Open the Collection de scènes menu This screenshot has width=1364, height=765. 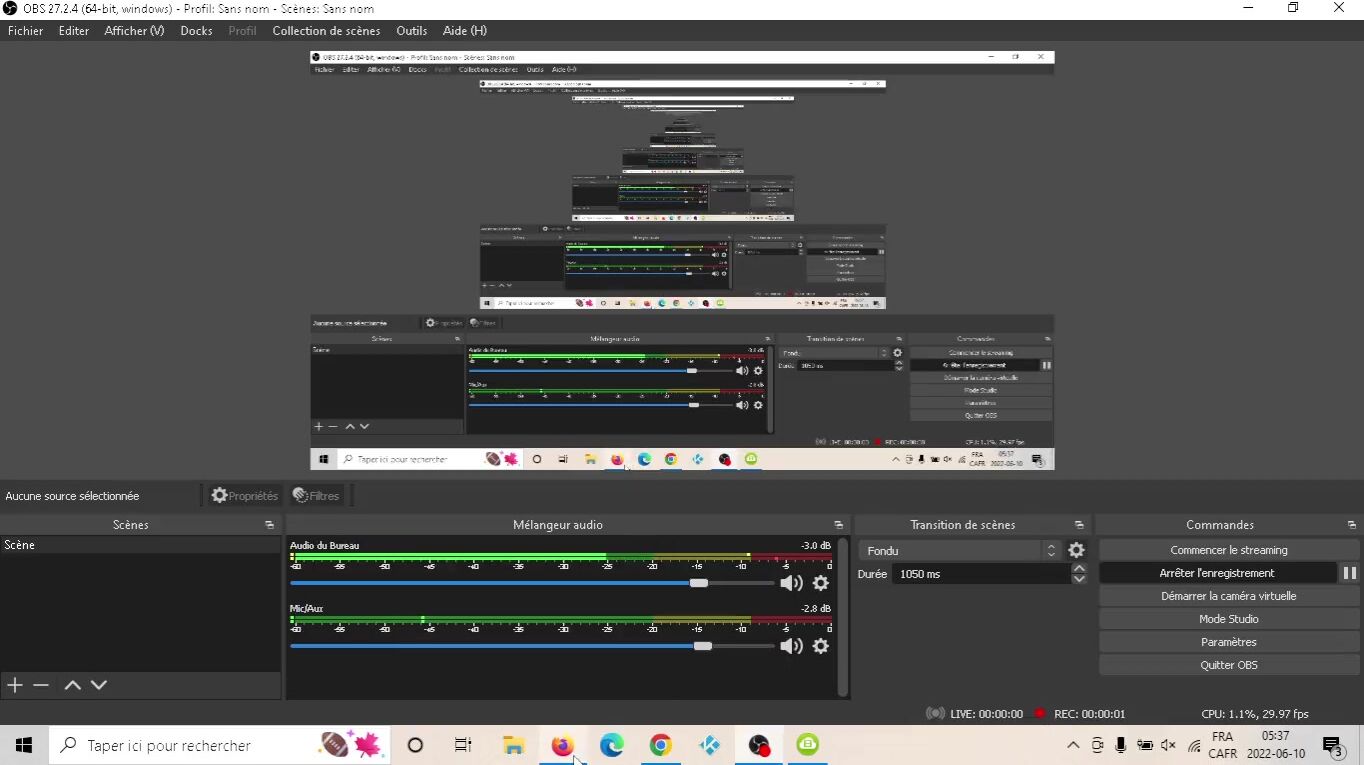pos(326,31)
